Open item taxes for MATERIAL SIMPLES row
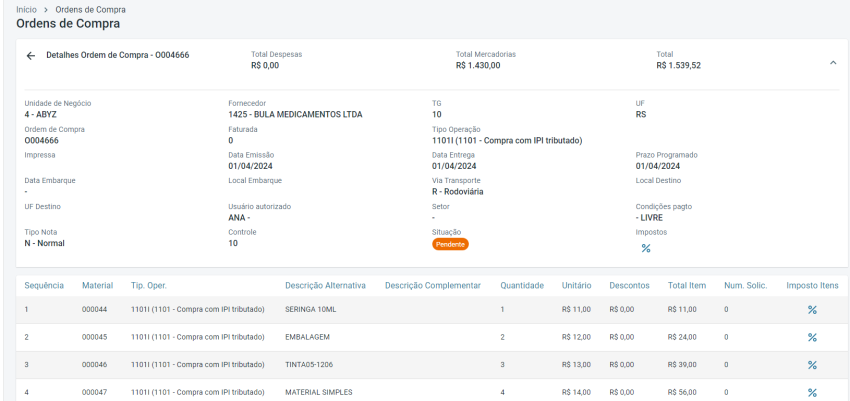Screen dimensions: 850x401 pyautogui.click(x=812, y=392)
